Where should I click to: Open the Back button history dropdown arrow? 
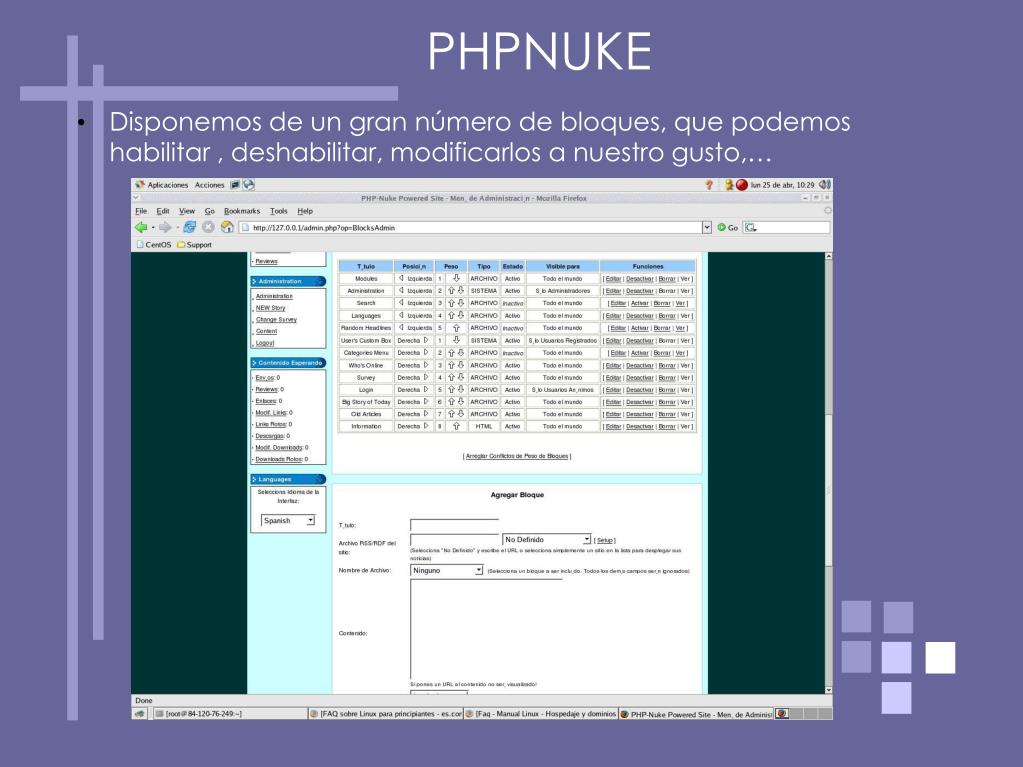point(153,228)
